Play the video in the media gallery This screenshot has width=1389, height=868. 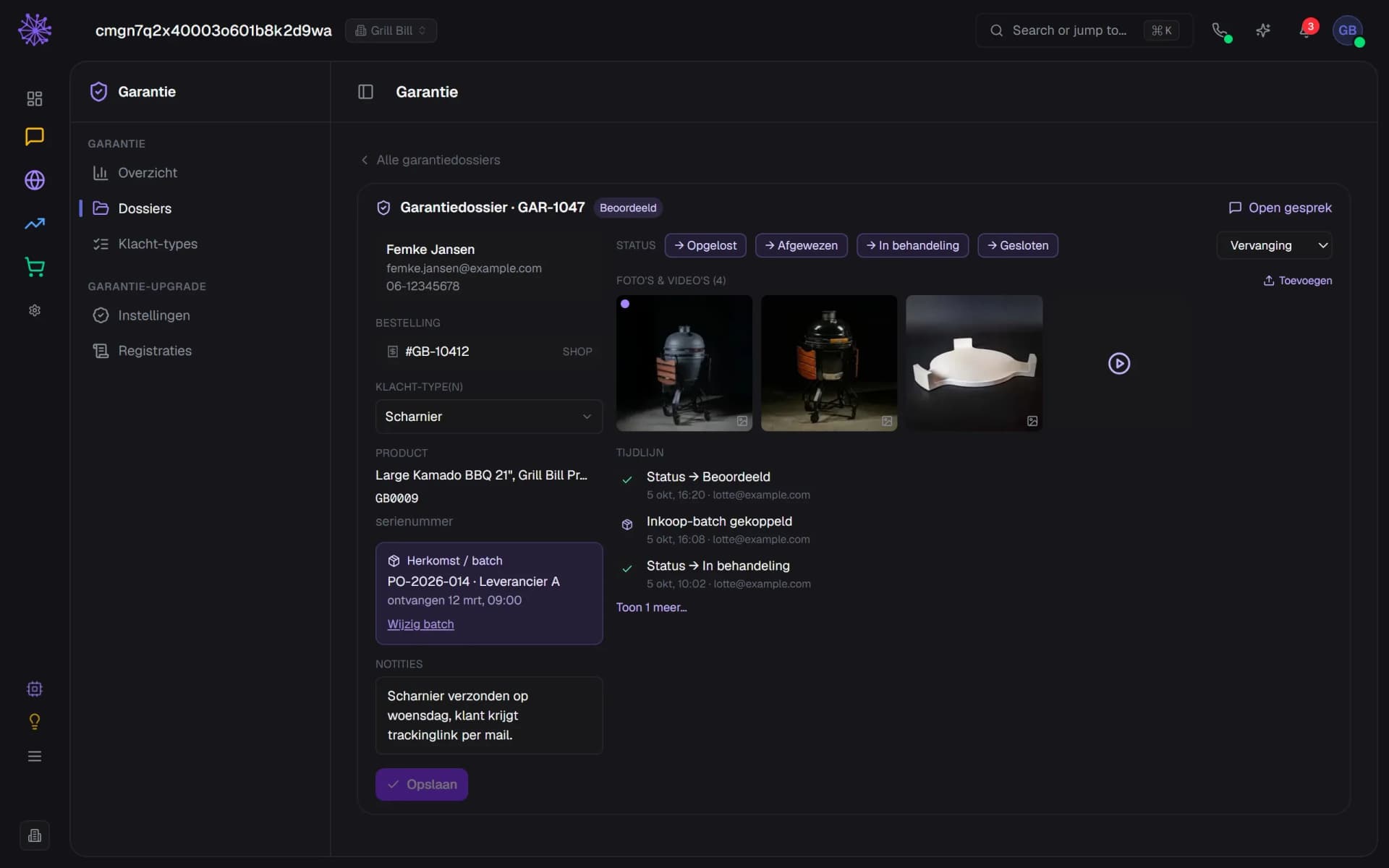[1119, 363]
